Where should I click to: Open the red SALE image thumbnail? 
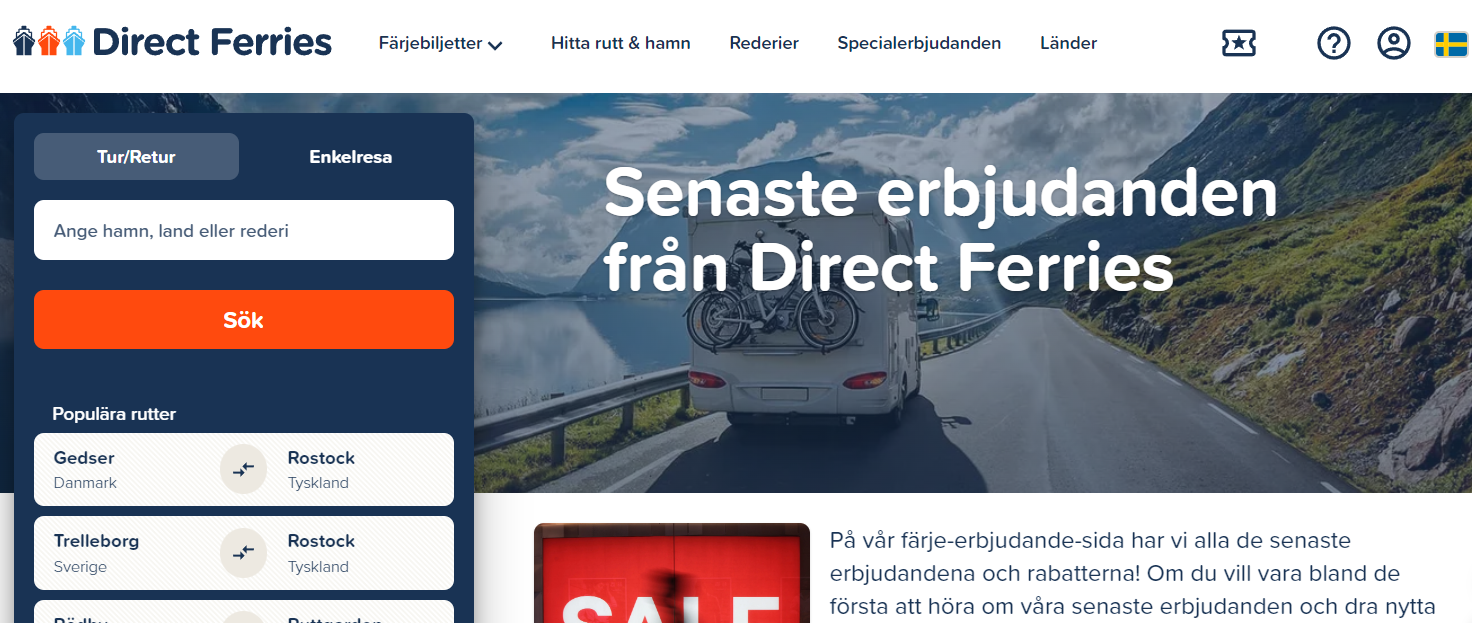point(672,573)
